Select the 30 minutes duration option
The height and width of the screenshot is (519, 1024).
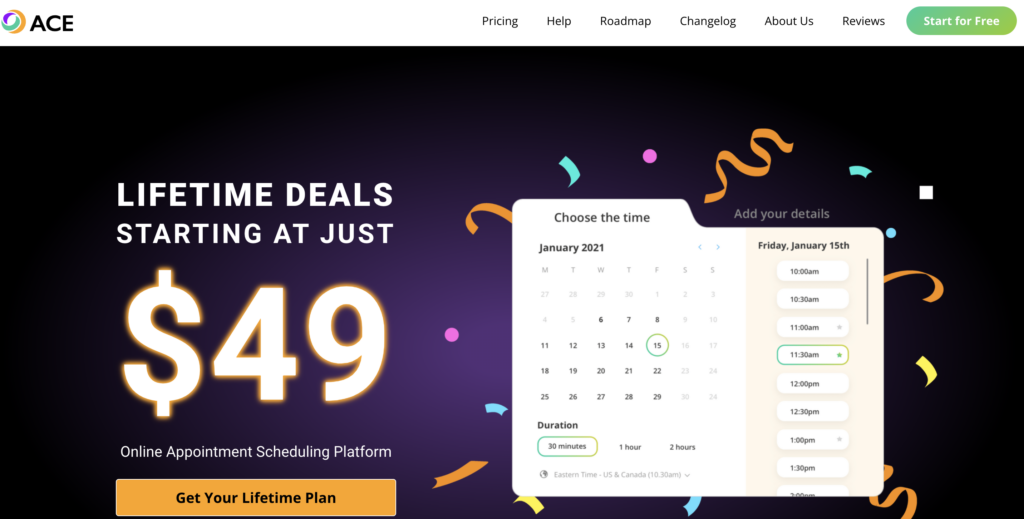click(567, 447)
